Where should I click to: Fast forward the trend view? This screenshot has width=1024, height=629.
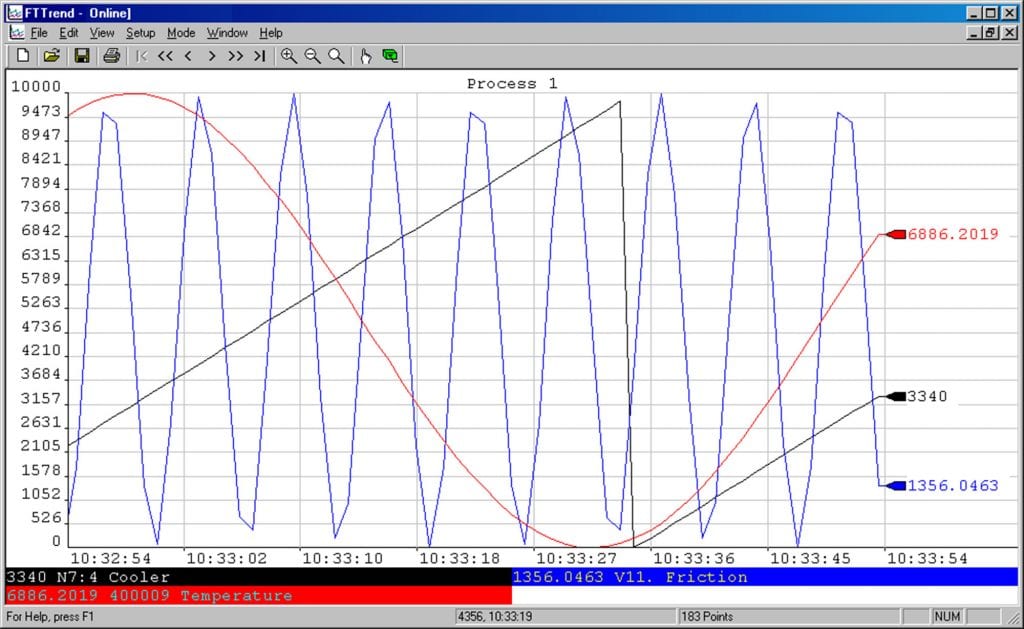click(x=236, y=56)
